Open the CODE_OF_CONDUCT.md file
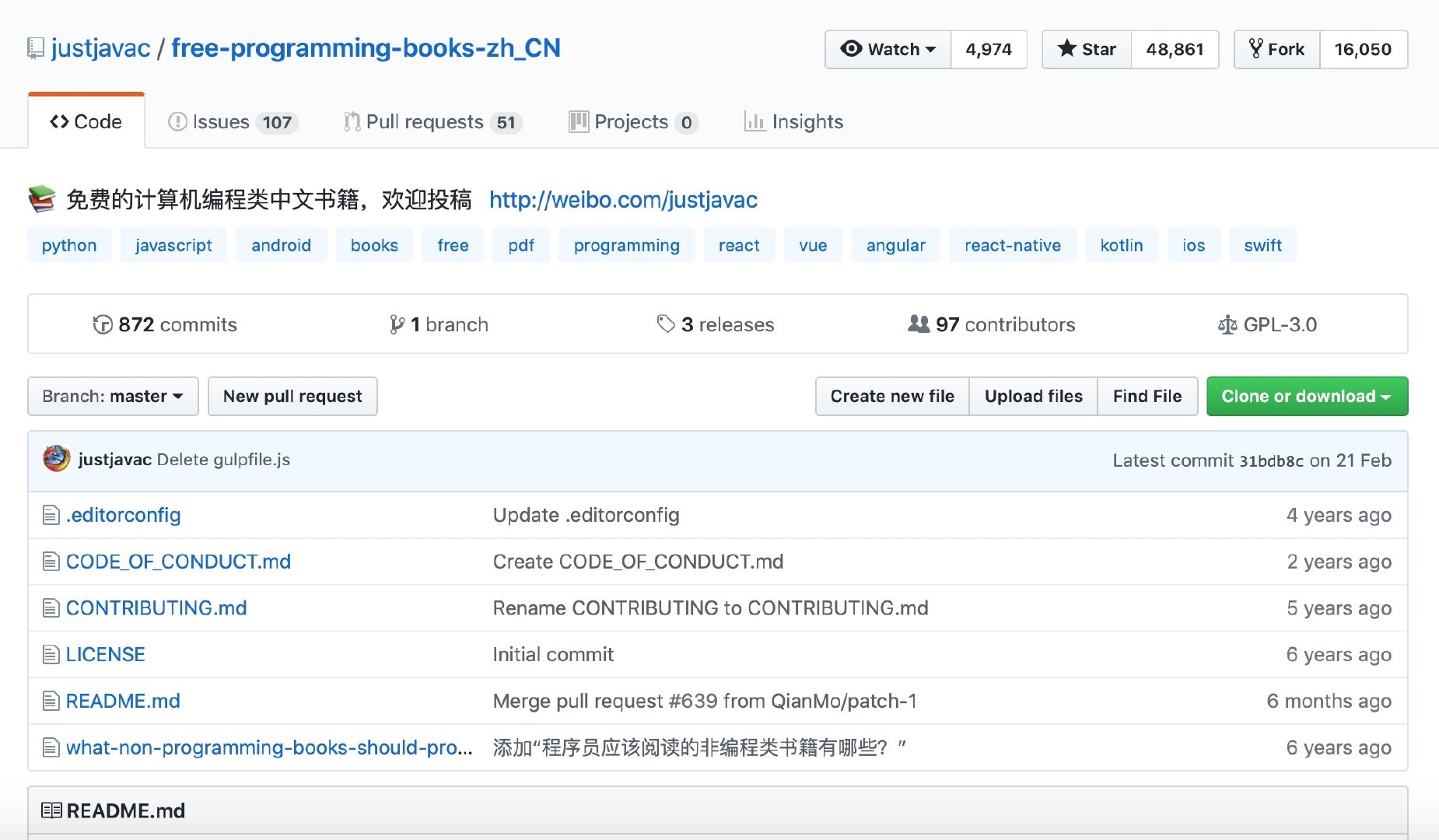This screenshot has height=840, width=1439. click(178, 562)
